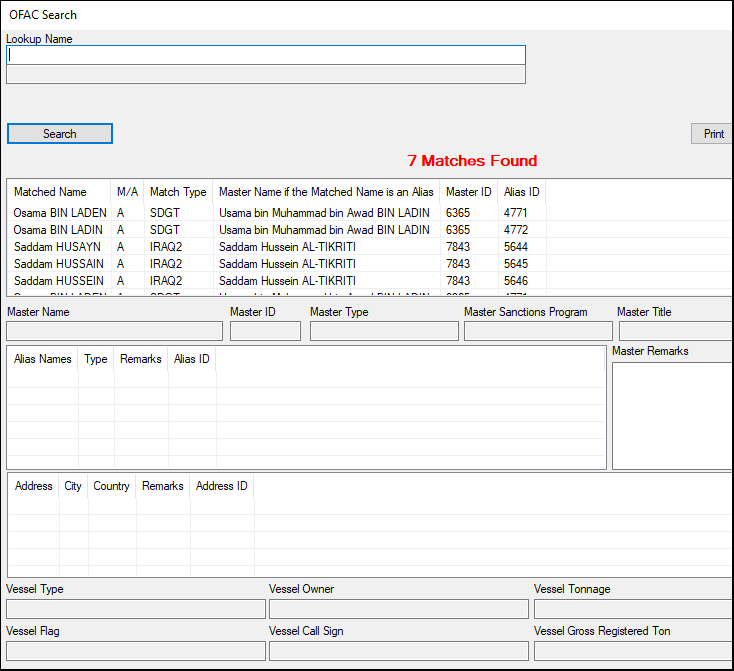Click the Address column header
This screenshot has width=734, height=671.
coord(34,486)
